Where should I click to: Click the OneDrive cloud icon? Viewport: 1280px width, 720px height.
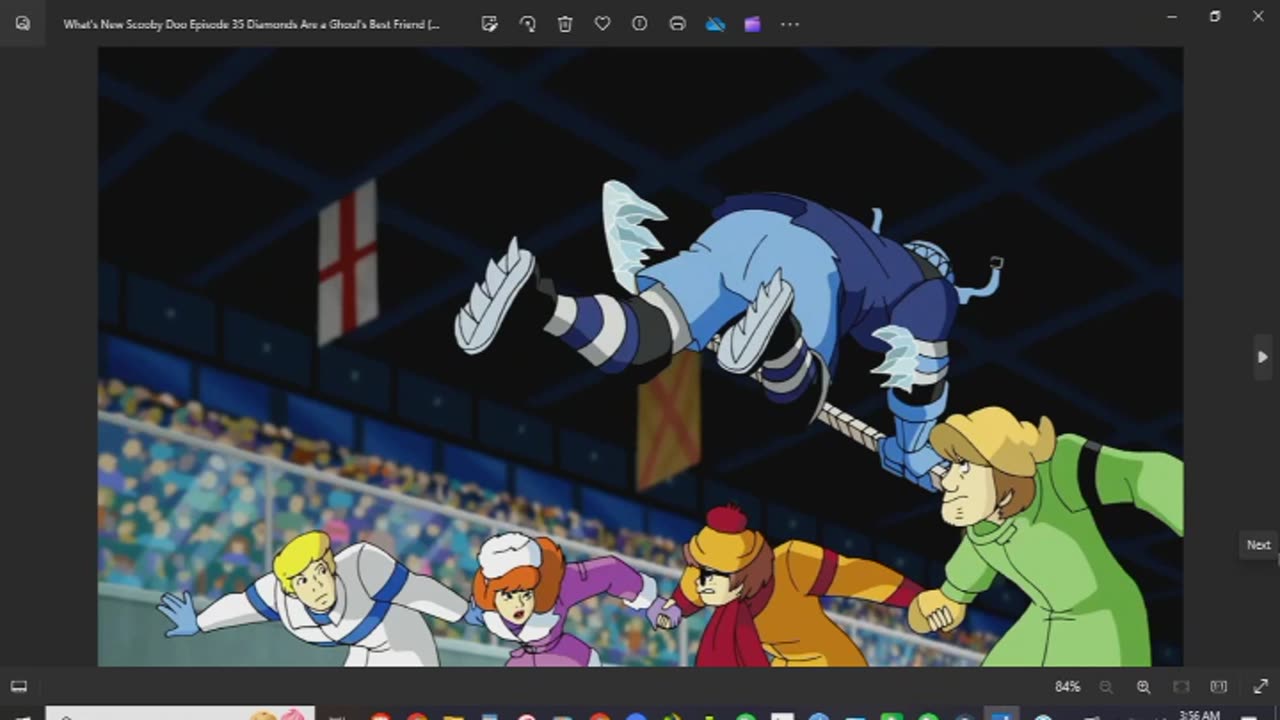click(x=715, y=24)
